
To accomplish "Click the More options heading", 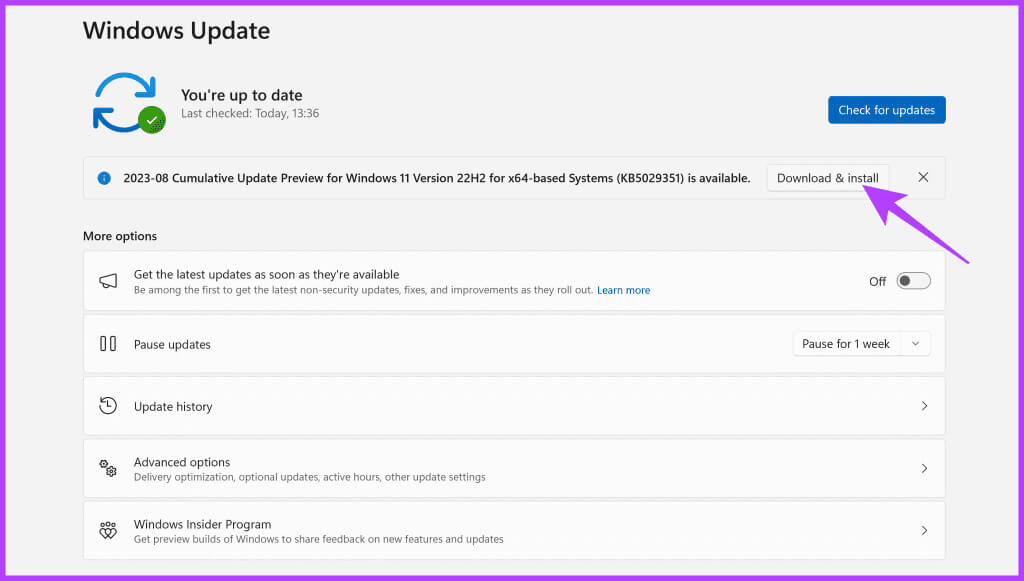I will (x=120, y=236).
